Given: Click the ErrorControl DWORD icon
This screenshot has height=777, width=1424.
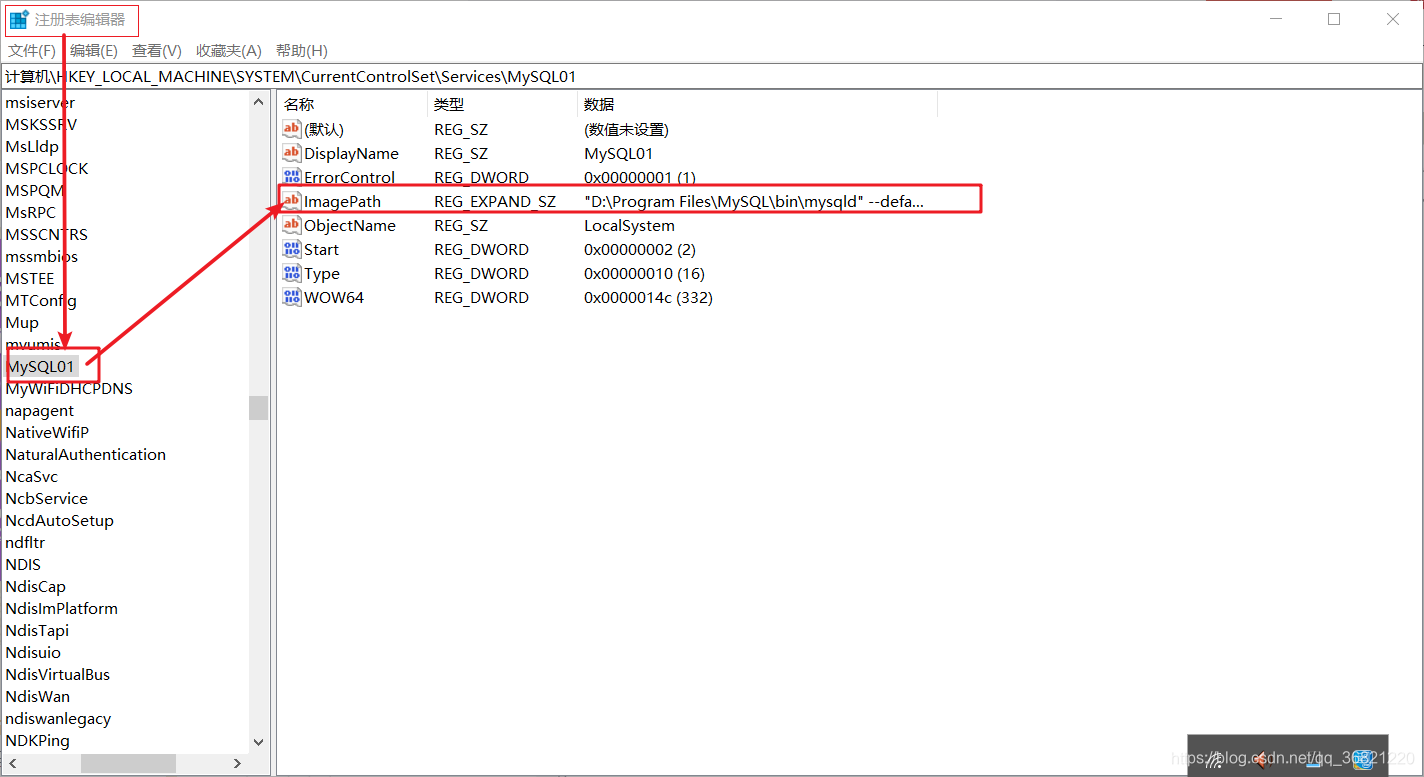Looking at the screenshot, I should pos(291,177).
